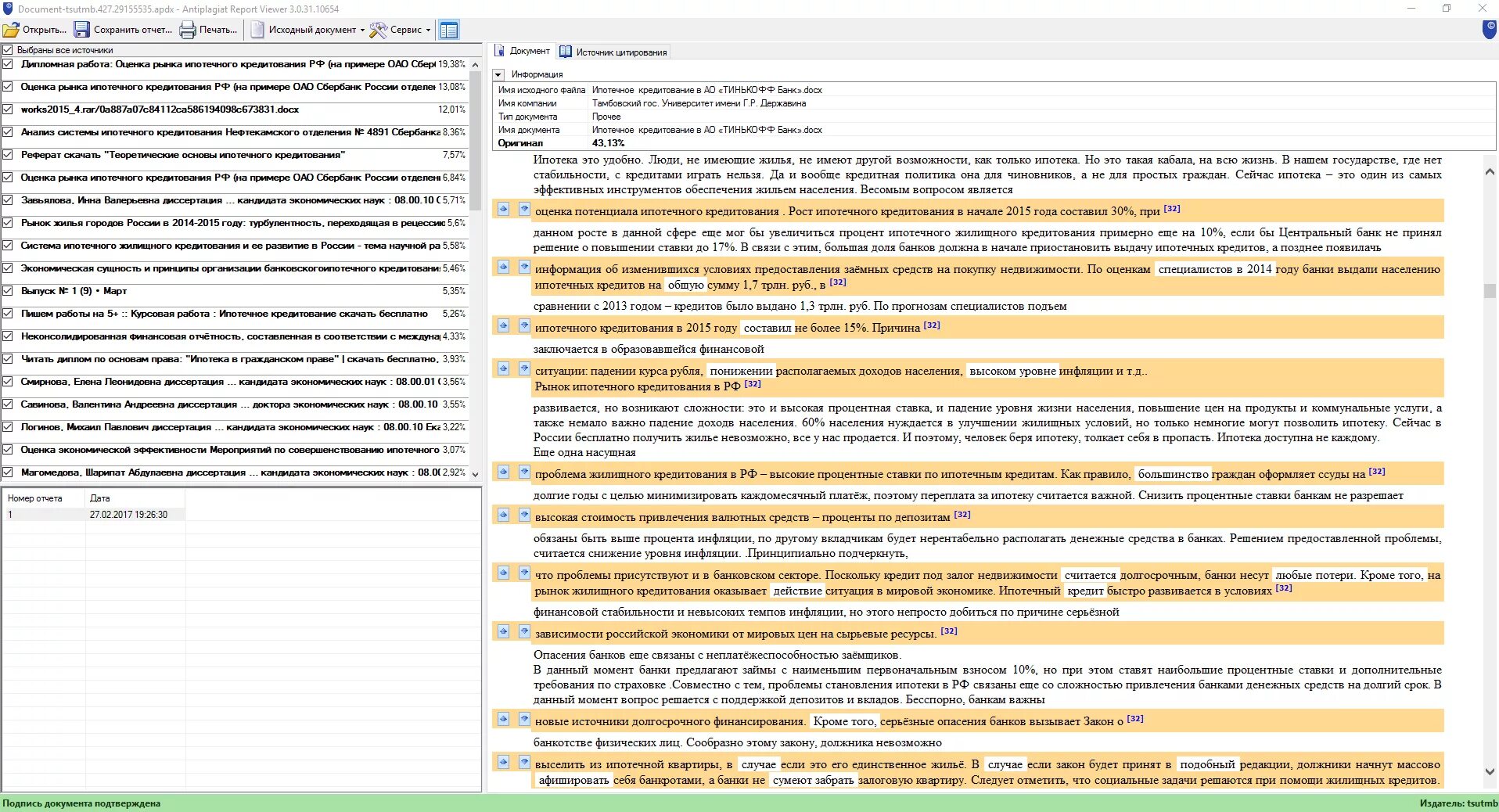Follow citation link [32] after 'проценты по депозитам'
1499x812 pixels.
point(962,515)
